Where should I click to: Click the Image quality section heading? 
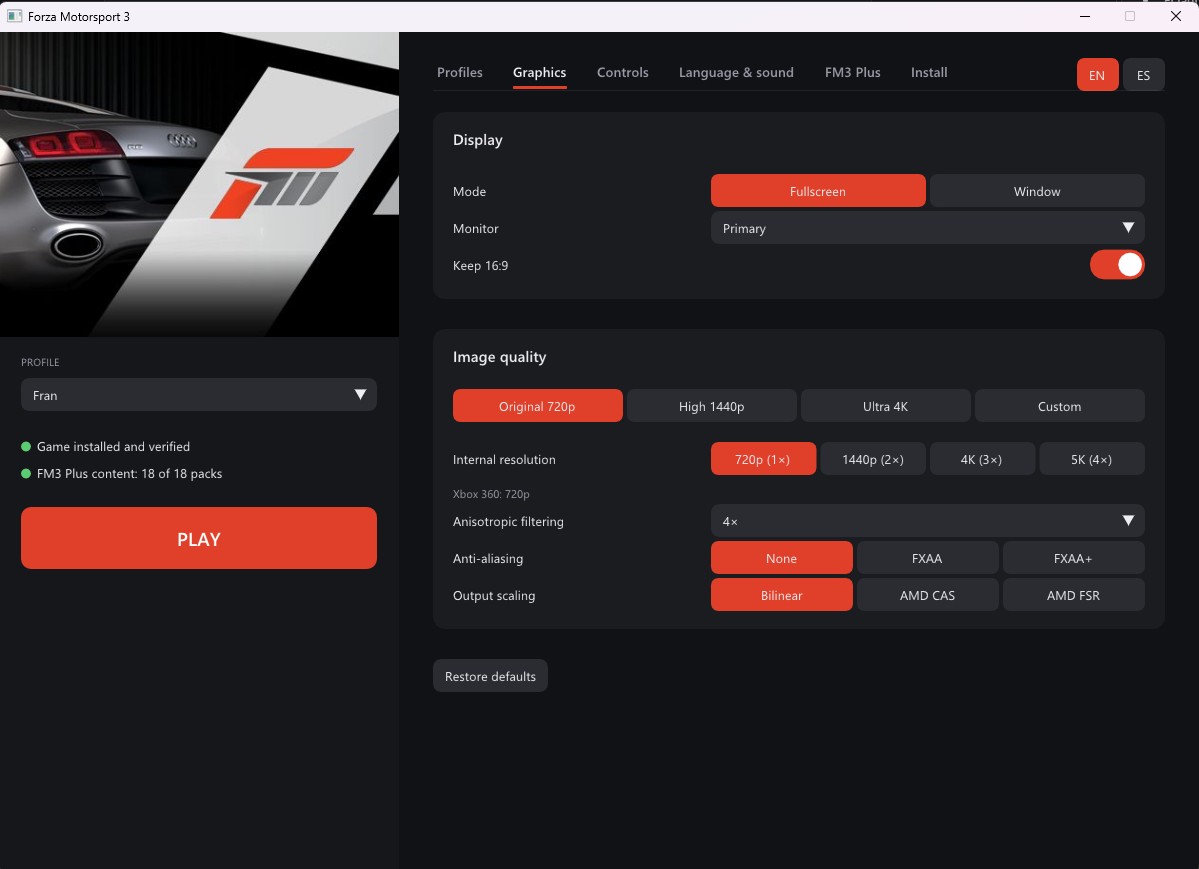pos(499,357)
